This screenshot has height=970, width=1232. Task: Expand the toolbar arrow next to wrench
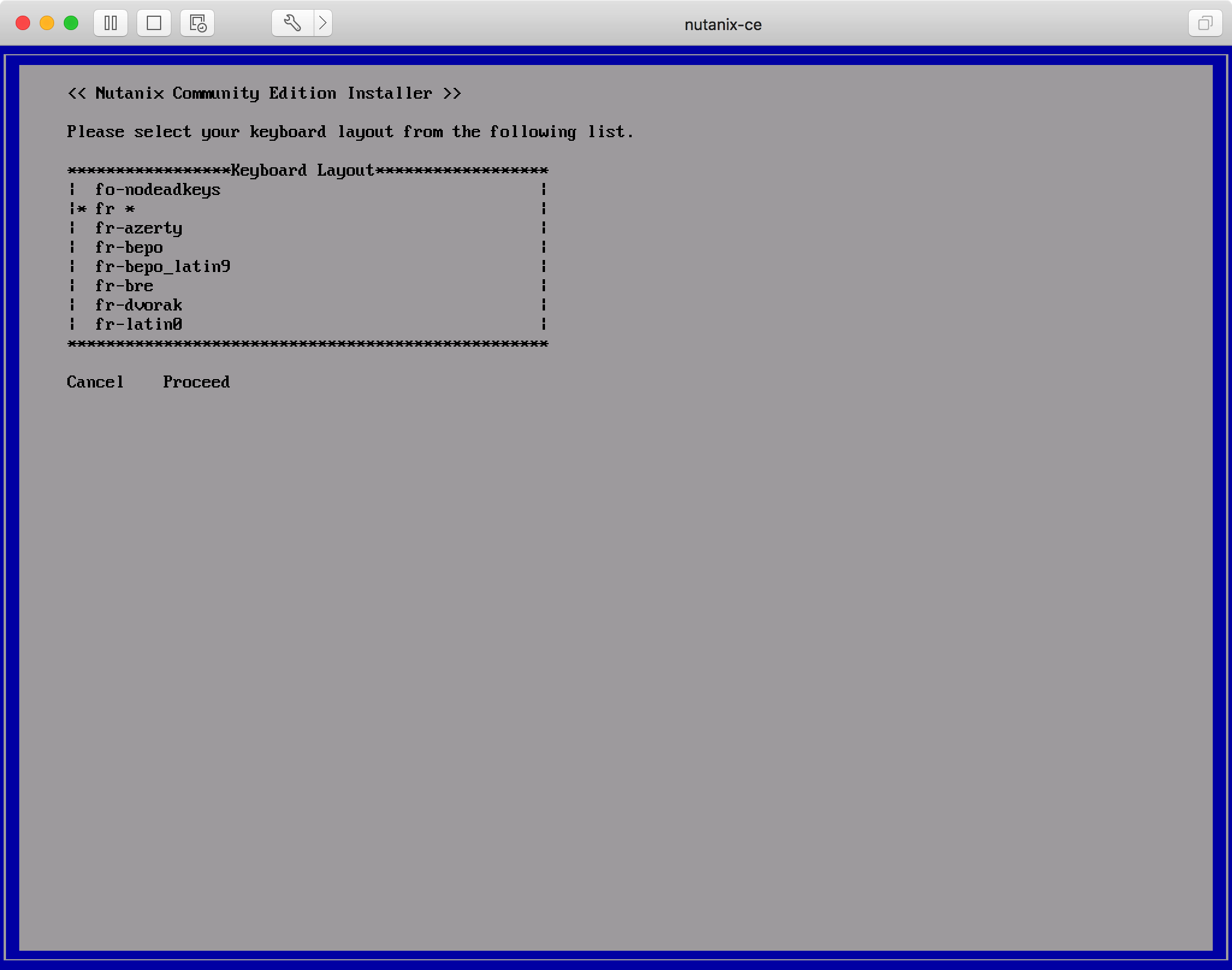click(323, 23)
